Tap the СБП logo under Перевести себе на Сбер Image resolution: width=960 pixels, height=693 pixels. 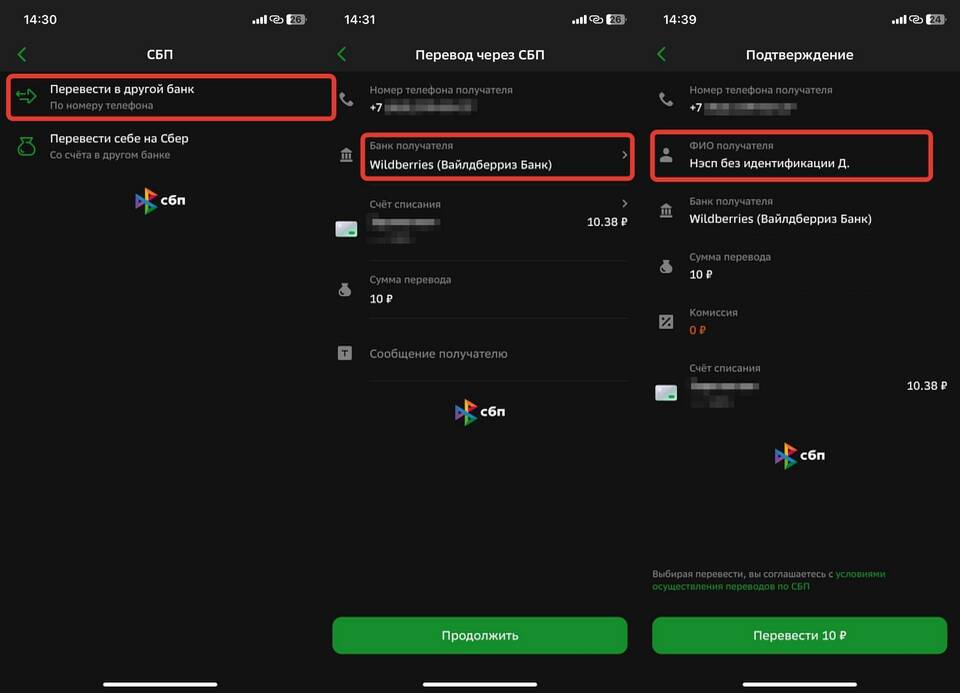[x=160, y=201]
